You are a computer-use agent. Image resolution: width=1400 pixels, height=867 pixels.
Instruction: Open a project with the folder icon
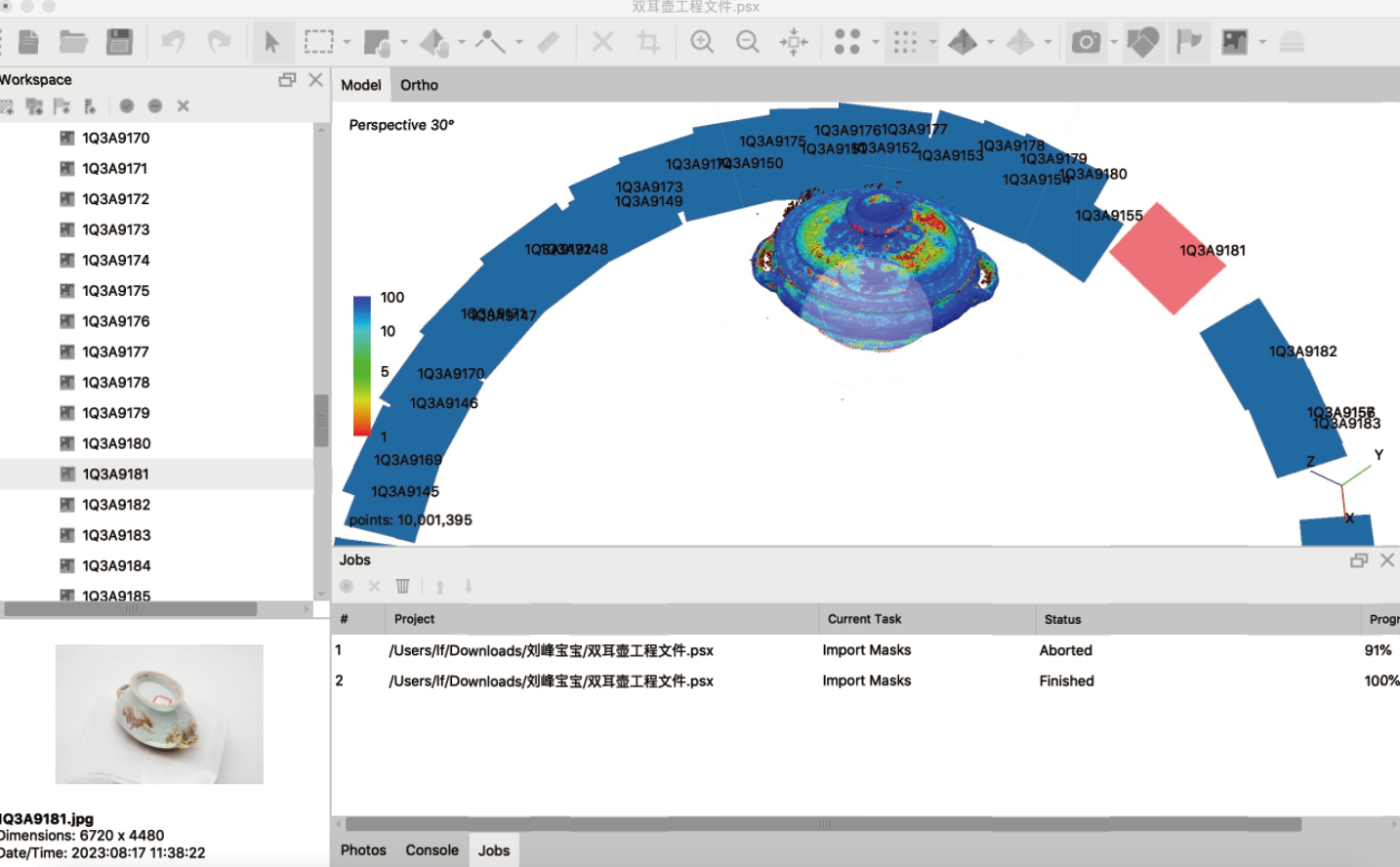coord(73,42)
